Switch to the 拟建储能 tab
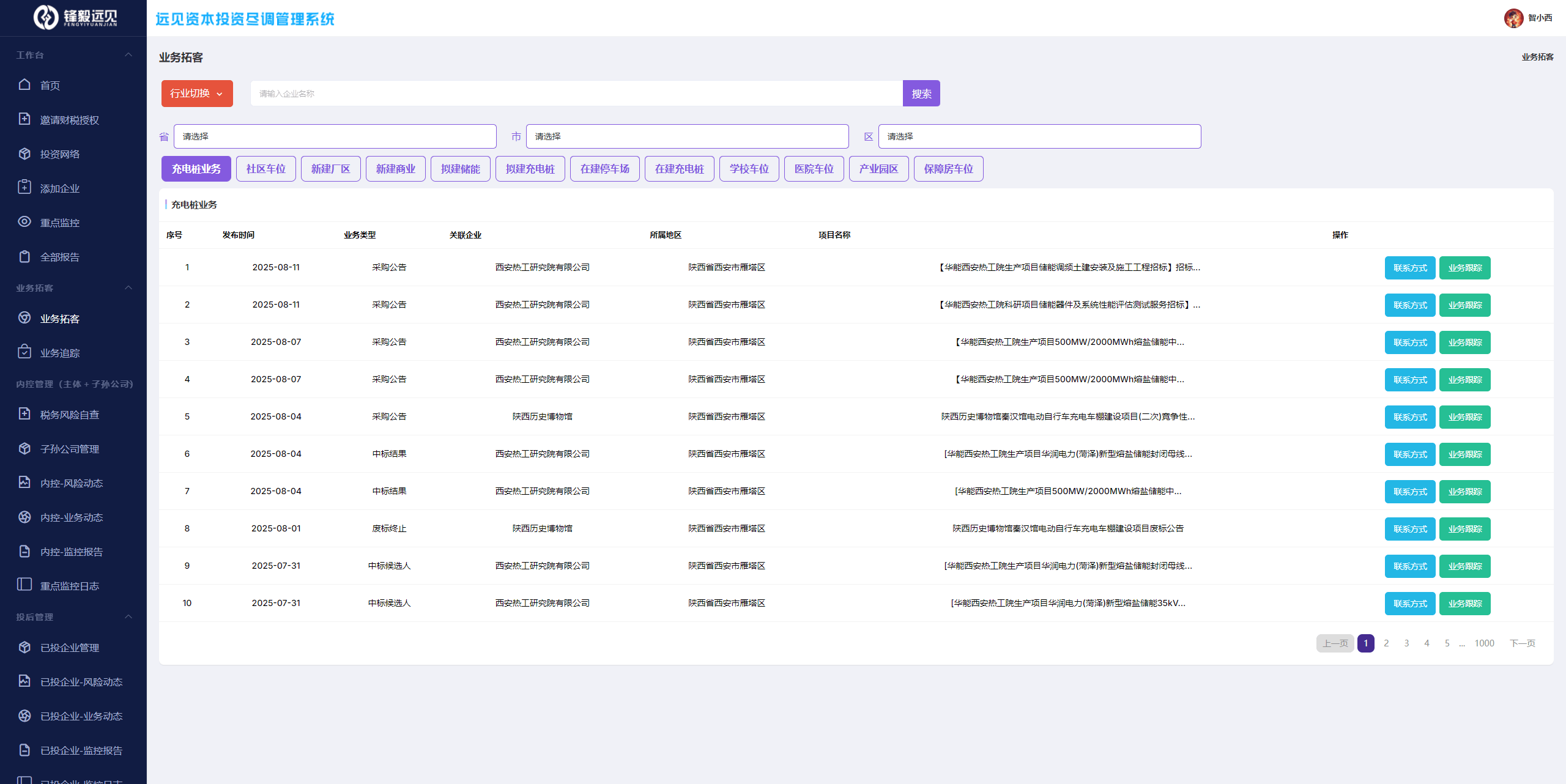Viewport: 1566px width, 784px height. (x=460, y=169)
